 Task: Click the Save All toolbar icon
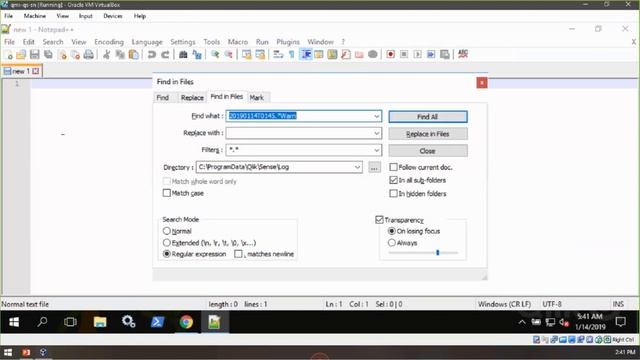[x=48, y=54]
